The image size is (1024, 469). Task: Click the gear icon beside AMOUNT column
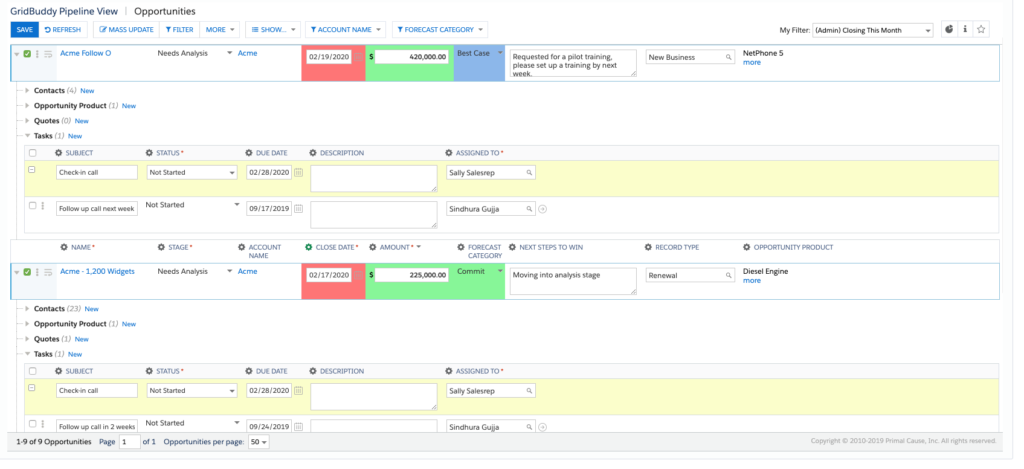click(x=373, y=248)
